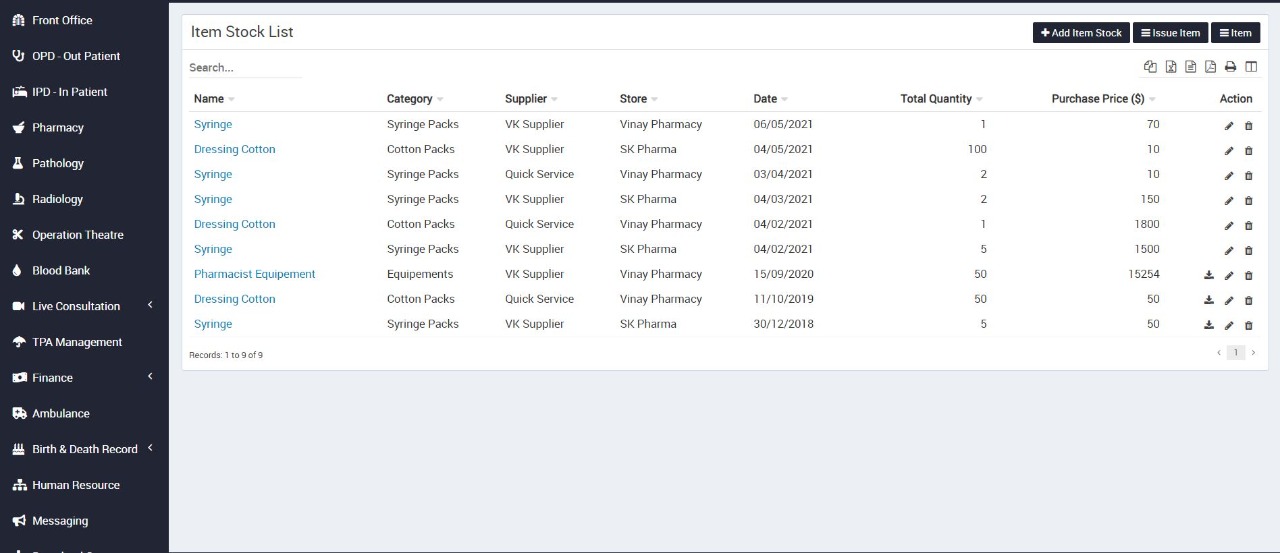Download attachment for Pharmacist Equipement row

click(x=1209, y=275)
